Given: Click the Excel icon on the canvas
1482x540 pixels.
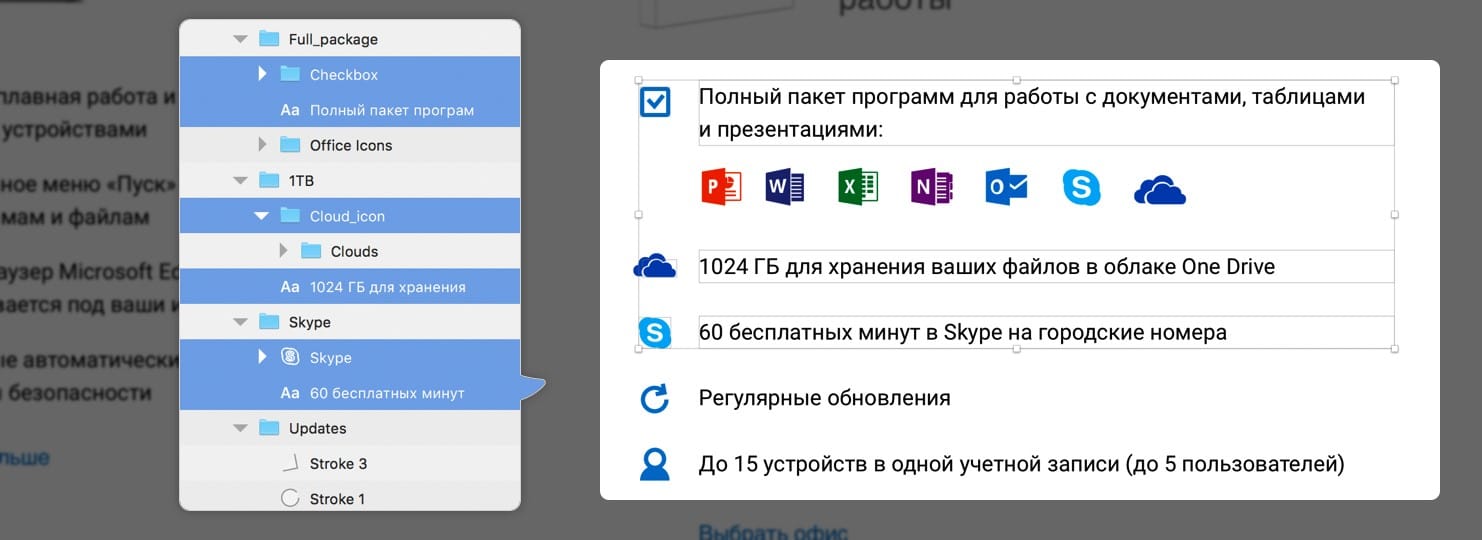Looking at the screenshot, I should pyautogui.click(x=857, y=187).
